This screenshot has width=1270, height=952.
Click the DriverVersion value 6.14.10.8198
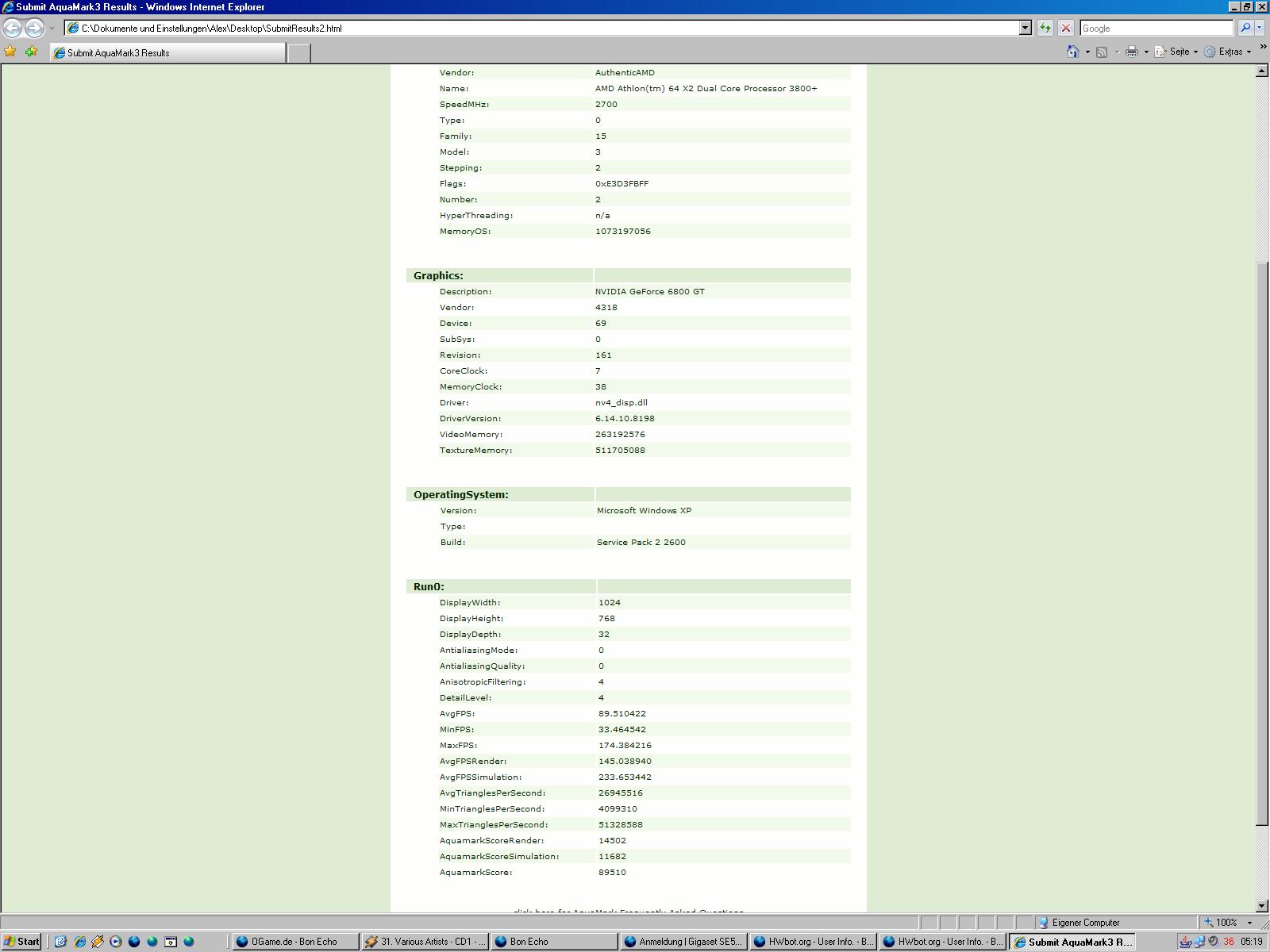625,418
